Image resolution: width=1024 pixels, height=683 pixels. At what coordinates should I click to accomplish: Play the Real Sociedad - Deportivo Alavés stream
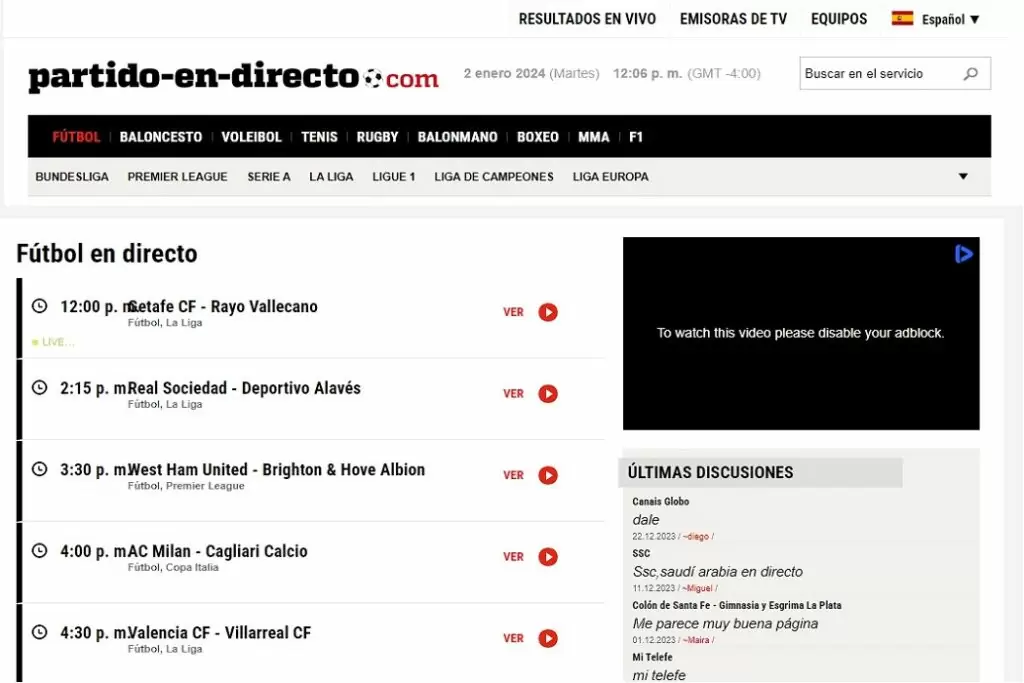point(548,394)
